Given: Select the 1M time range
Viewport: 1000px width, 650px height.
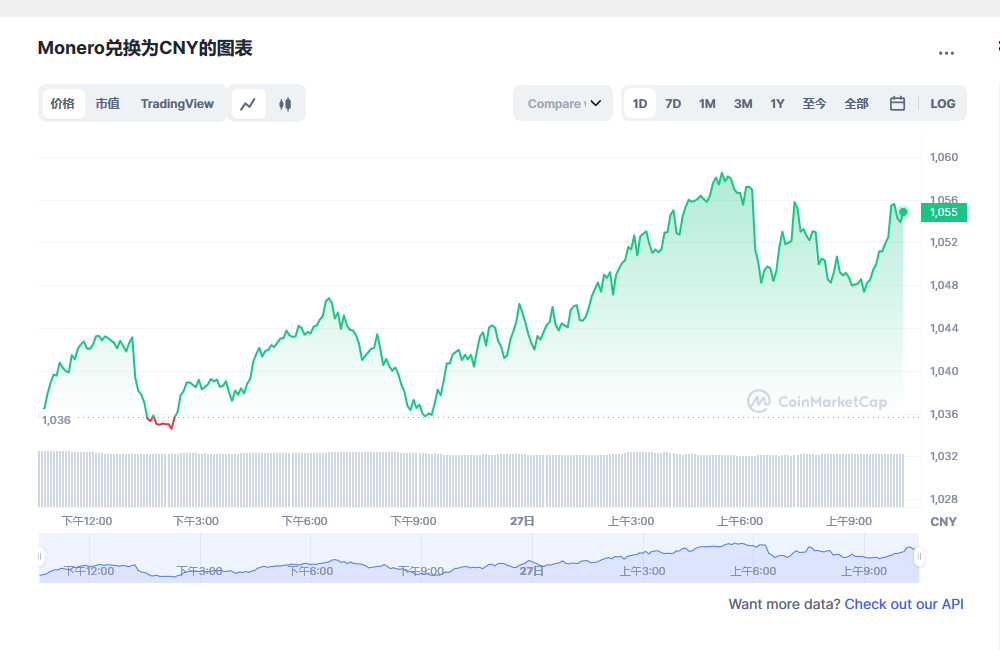Looking at the screenshot, I should point(707,103).
